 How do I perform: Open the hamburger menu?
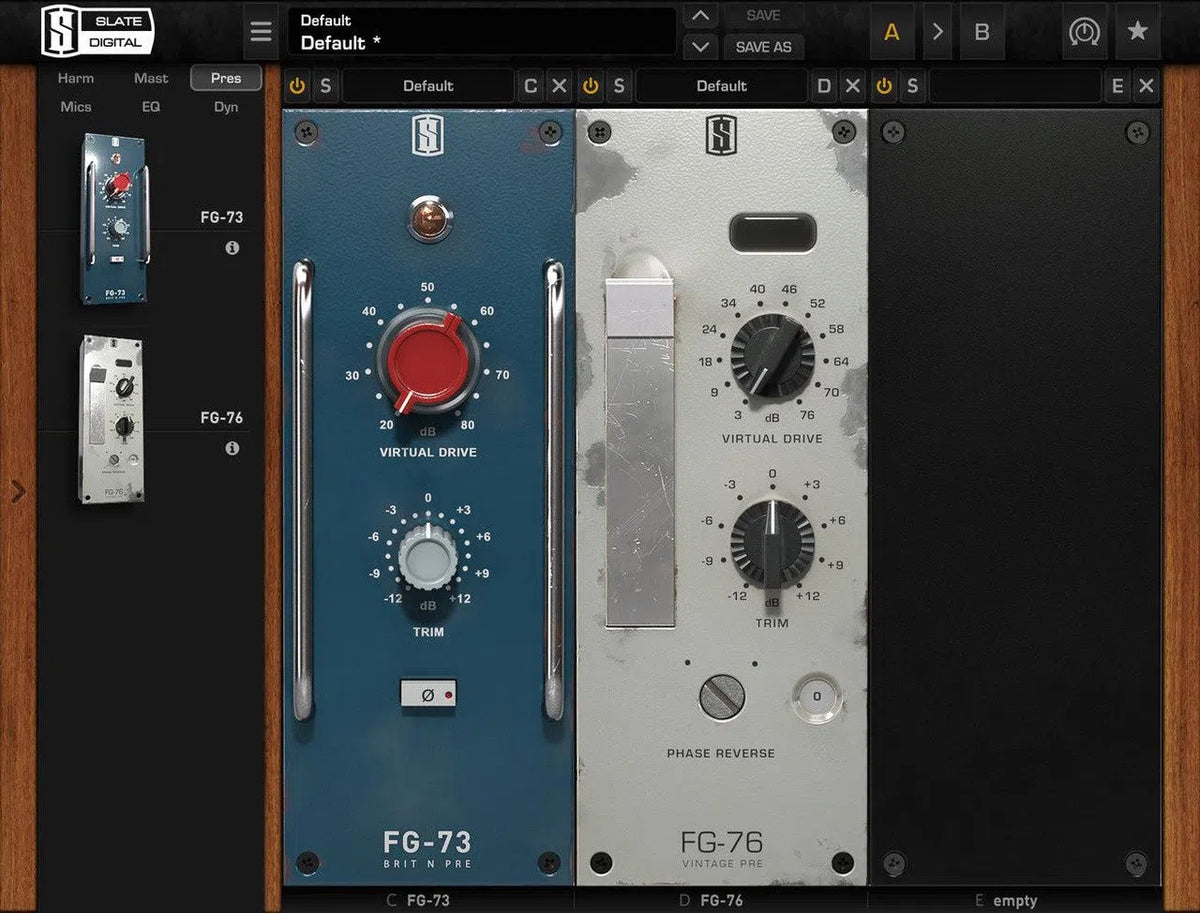pos(261,31)
